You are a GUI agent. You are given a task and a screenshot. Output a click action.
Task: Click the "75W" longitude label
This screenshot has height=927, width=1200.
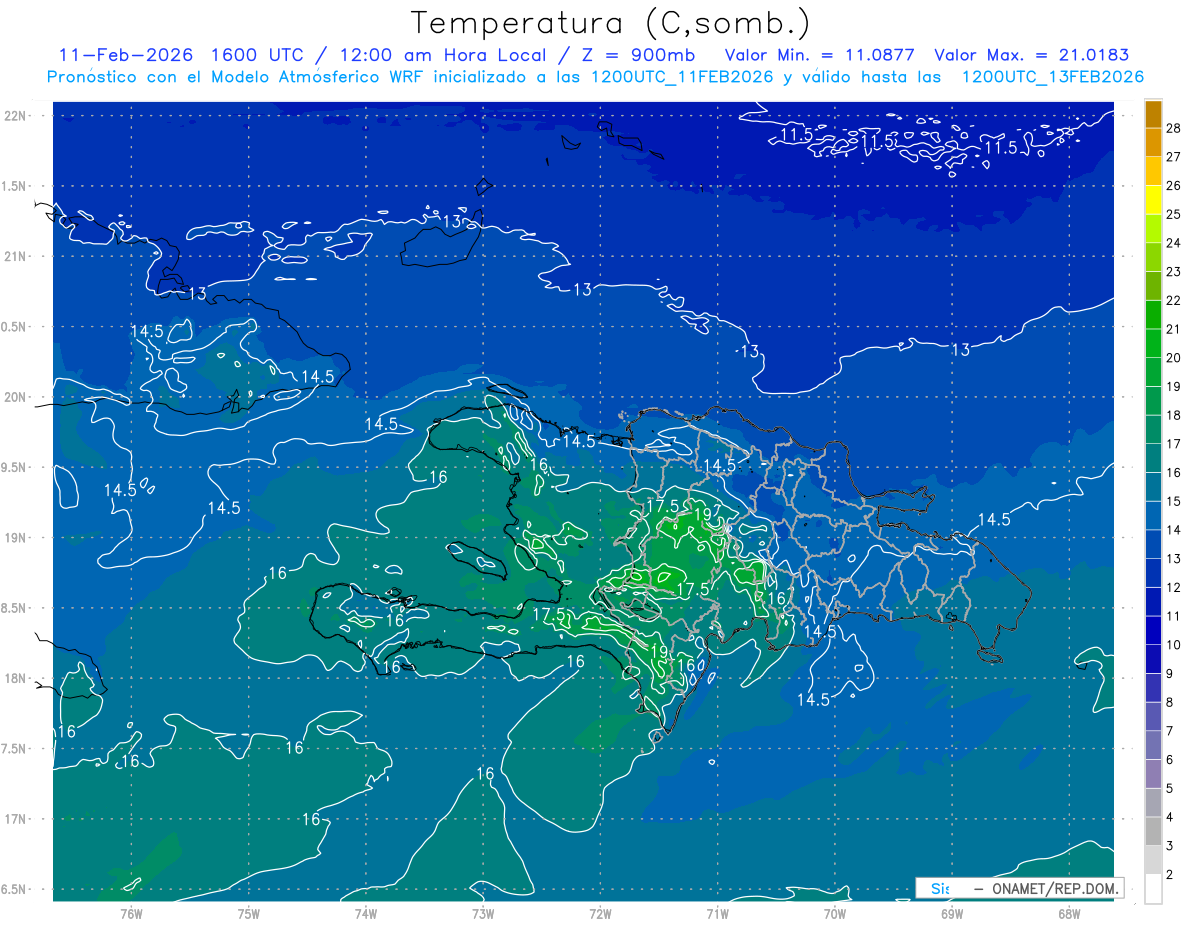tap(248, 913)
